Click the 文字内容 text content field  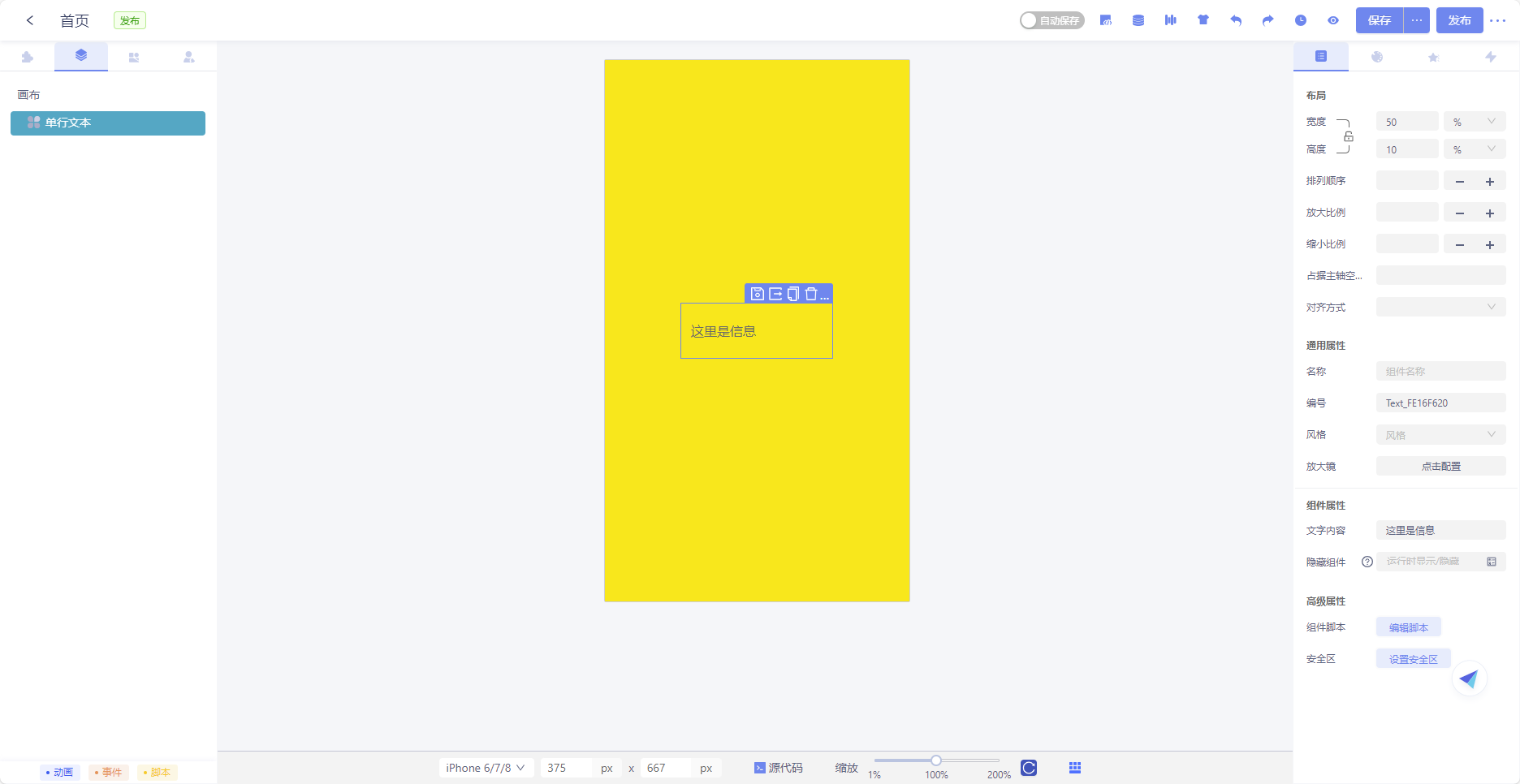[x=1441, y=530]
